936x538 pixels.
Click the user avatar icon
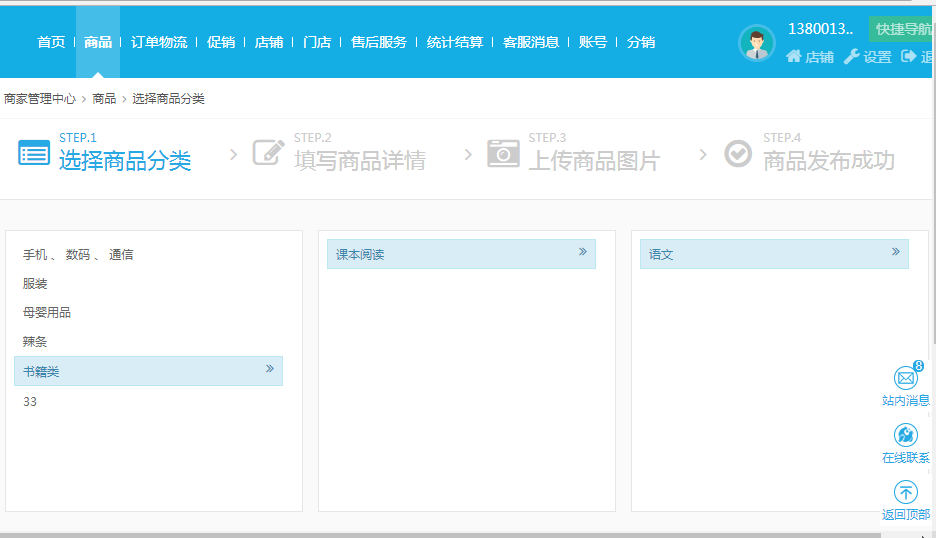(757, 43)
